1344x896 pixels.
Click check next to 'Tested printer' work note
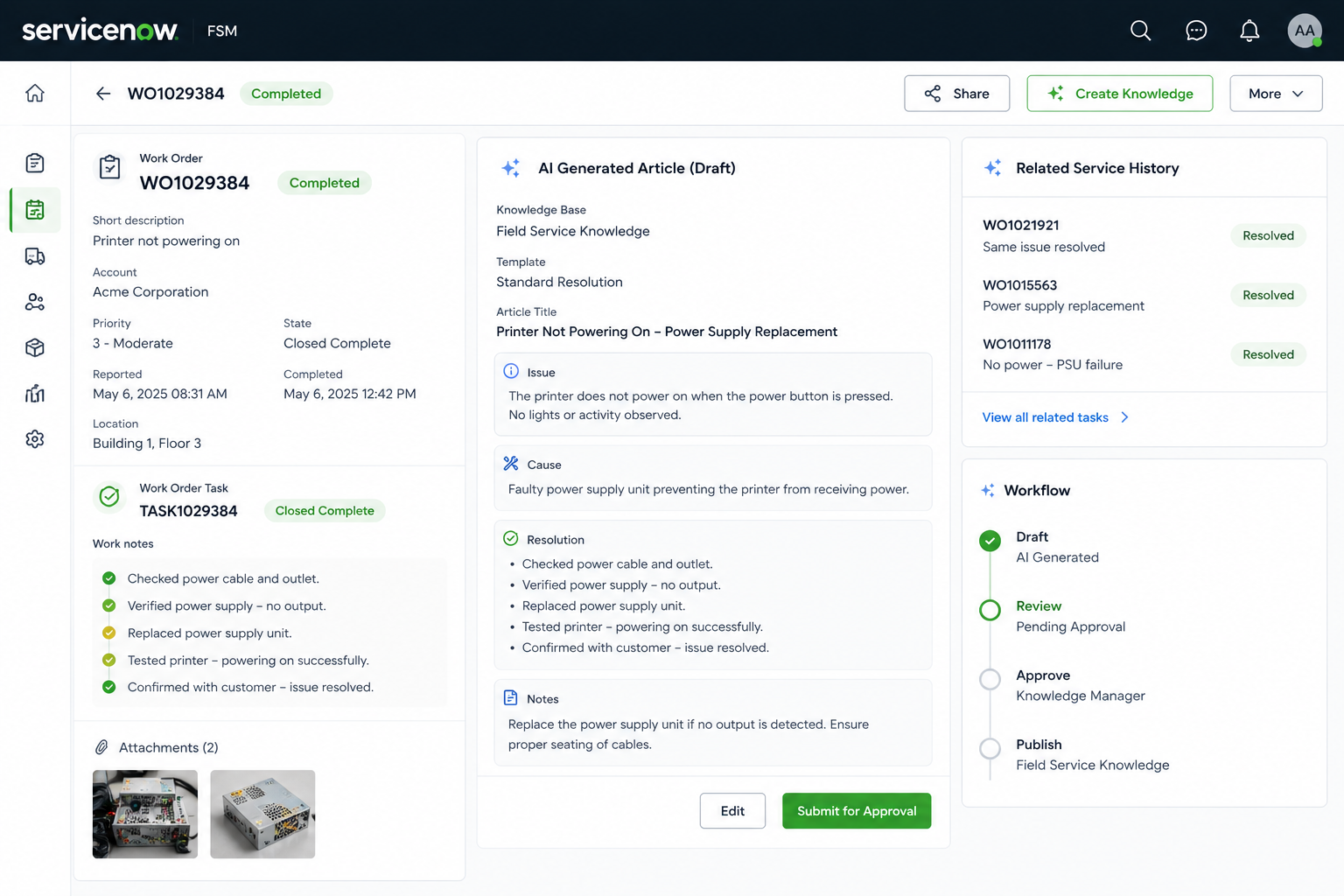coord(109,660)
